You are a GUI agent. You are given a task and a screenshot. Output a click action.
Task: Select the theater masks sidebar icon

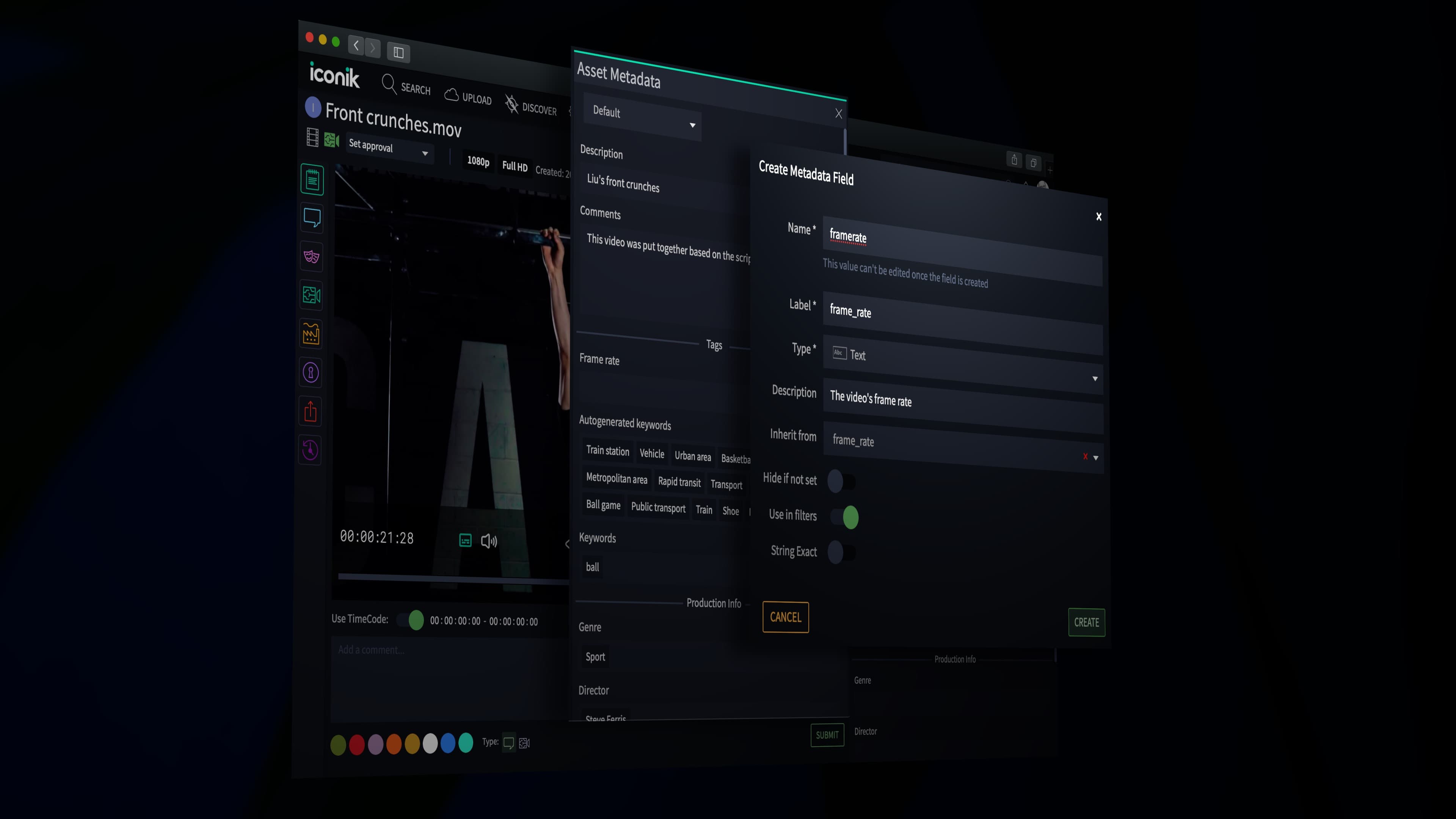311,256
